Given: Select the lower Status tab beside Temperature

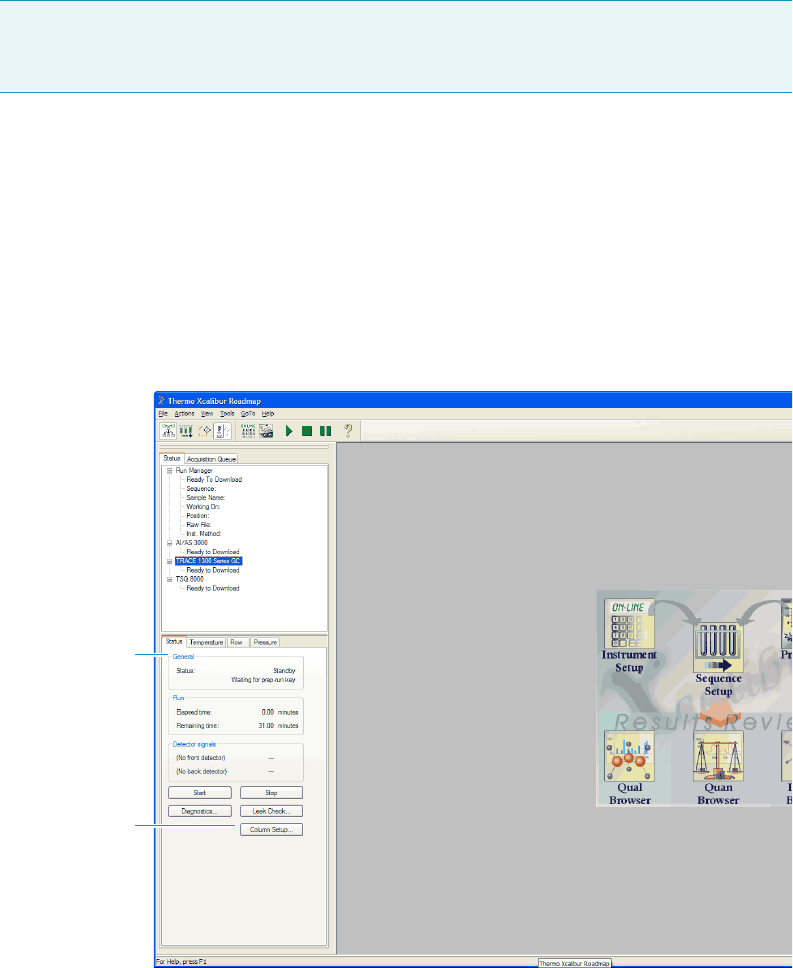Looking at the screenshot, I should click(173, 641).
